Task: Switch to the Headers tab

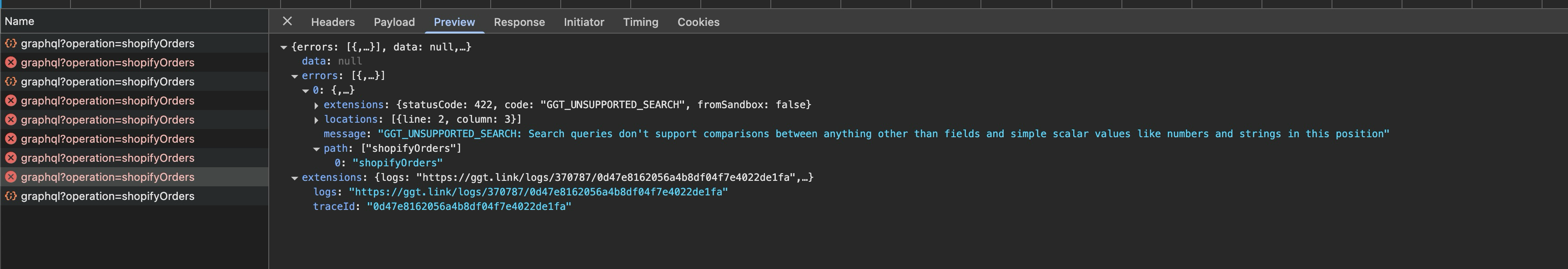Action: coord(332,22)
